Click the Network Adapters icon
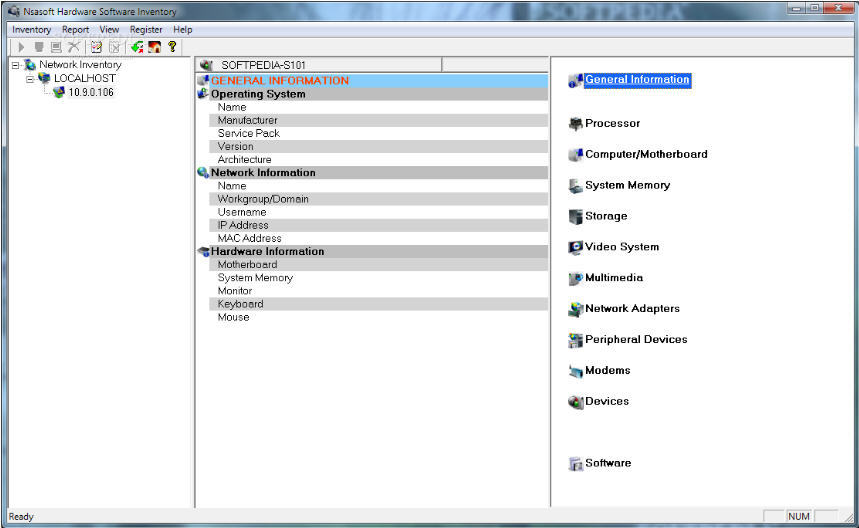Viewport: 859px width, 528px height. click(x=575, y=309)
